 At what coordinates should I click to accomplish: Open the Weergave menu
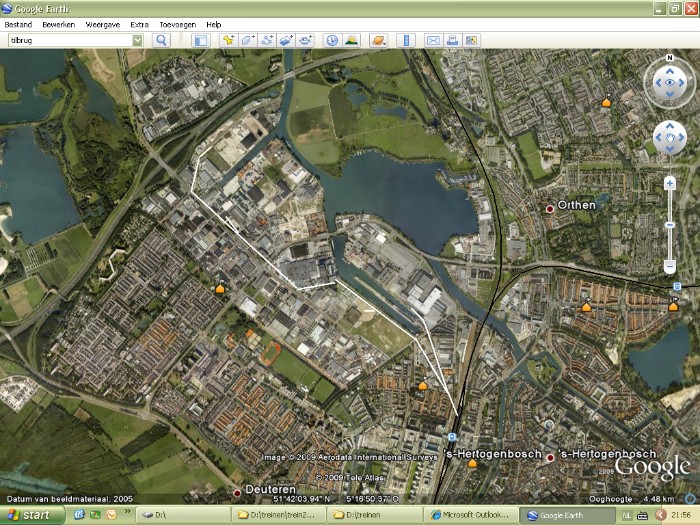coord(102,23)
